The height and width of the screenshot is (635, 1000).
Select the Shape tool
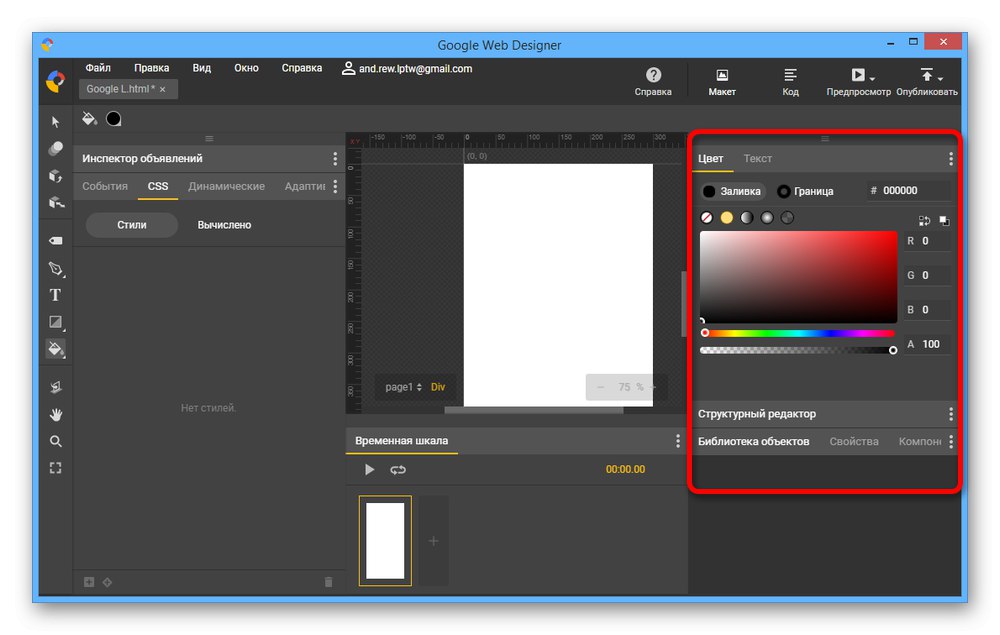(x=55, y=322)
